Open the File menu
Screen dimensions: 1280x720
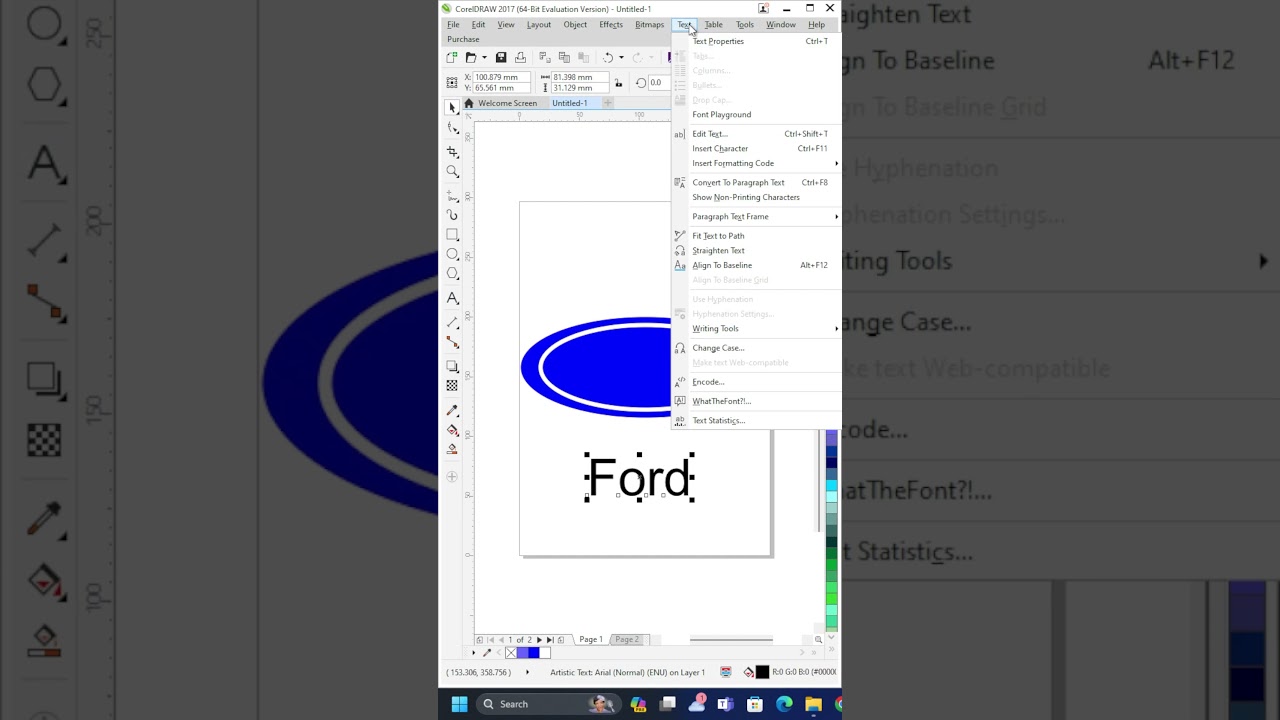(x=453, y=24)
